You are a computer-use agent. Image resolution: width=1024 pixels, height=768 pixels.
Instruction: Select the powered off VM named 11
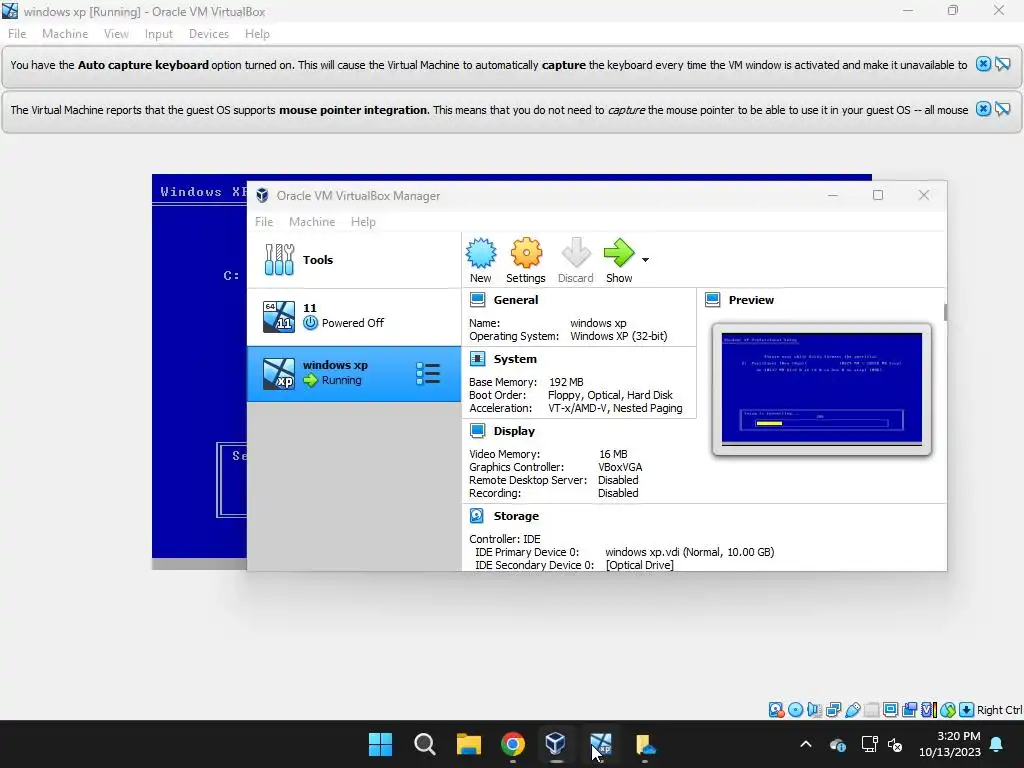[x=354, y=316]
